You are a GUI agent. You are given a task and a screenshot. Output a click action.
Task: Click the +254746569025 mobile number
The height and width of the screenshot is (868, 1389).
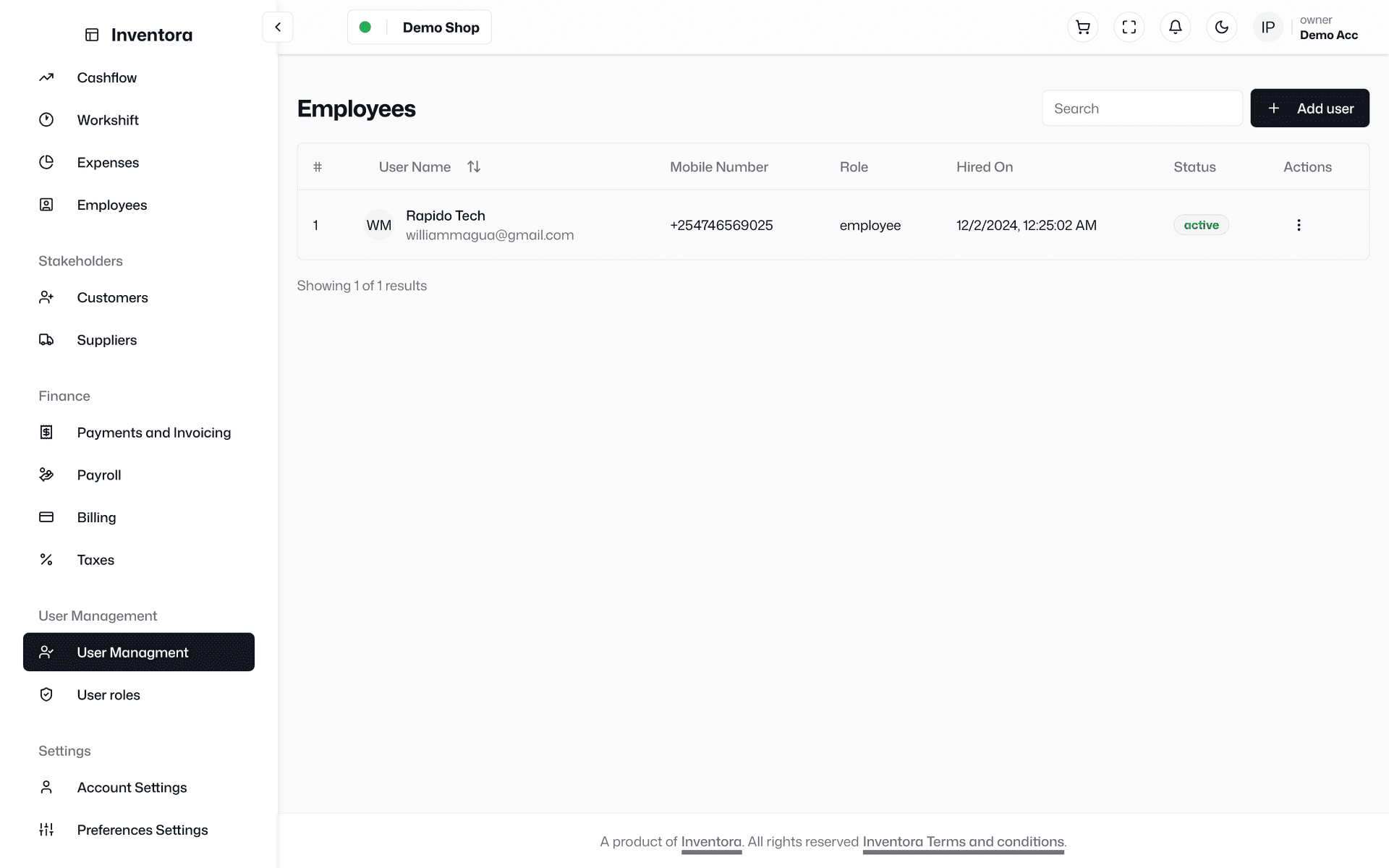721,225
